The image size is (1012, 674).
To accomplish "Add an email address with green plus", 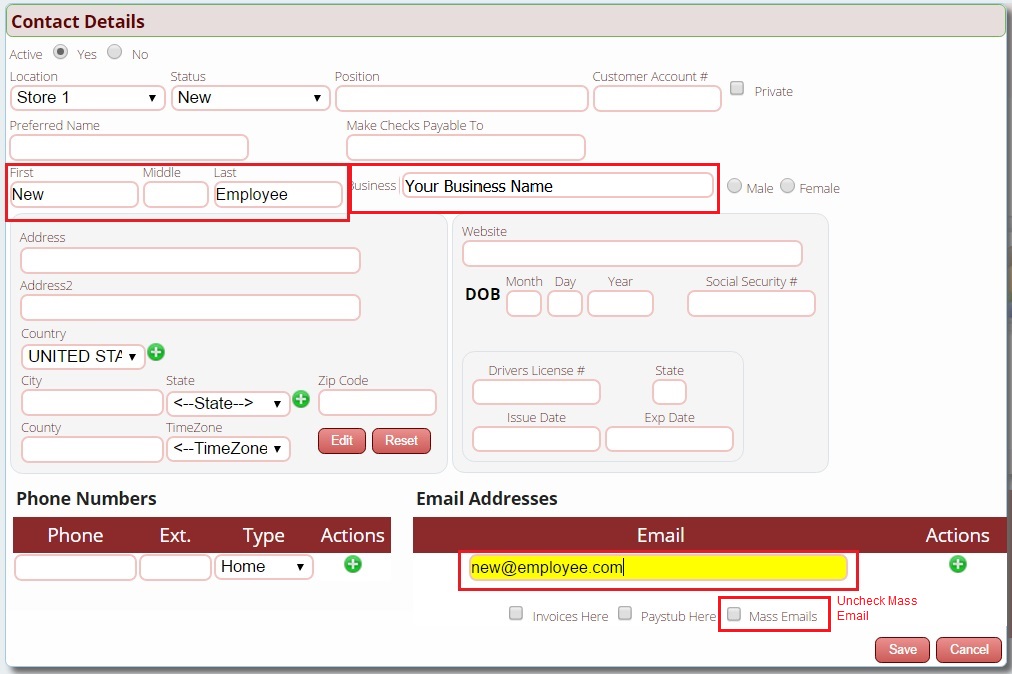I will pyautogui.click(x=957, y=565).
